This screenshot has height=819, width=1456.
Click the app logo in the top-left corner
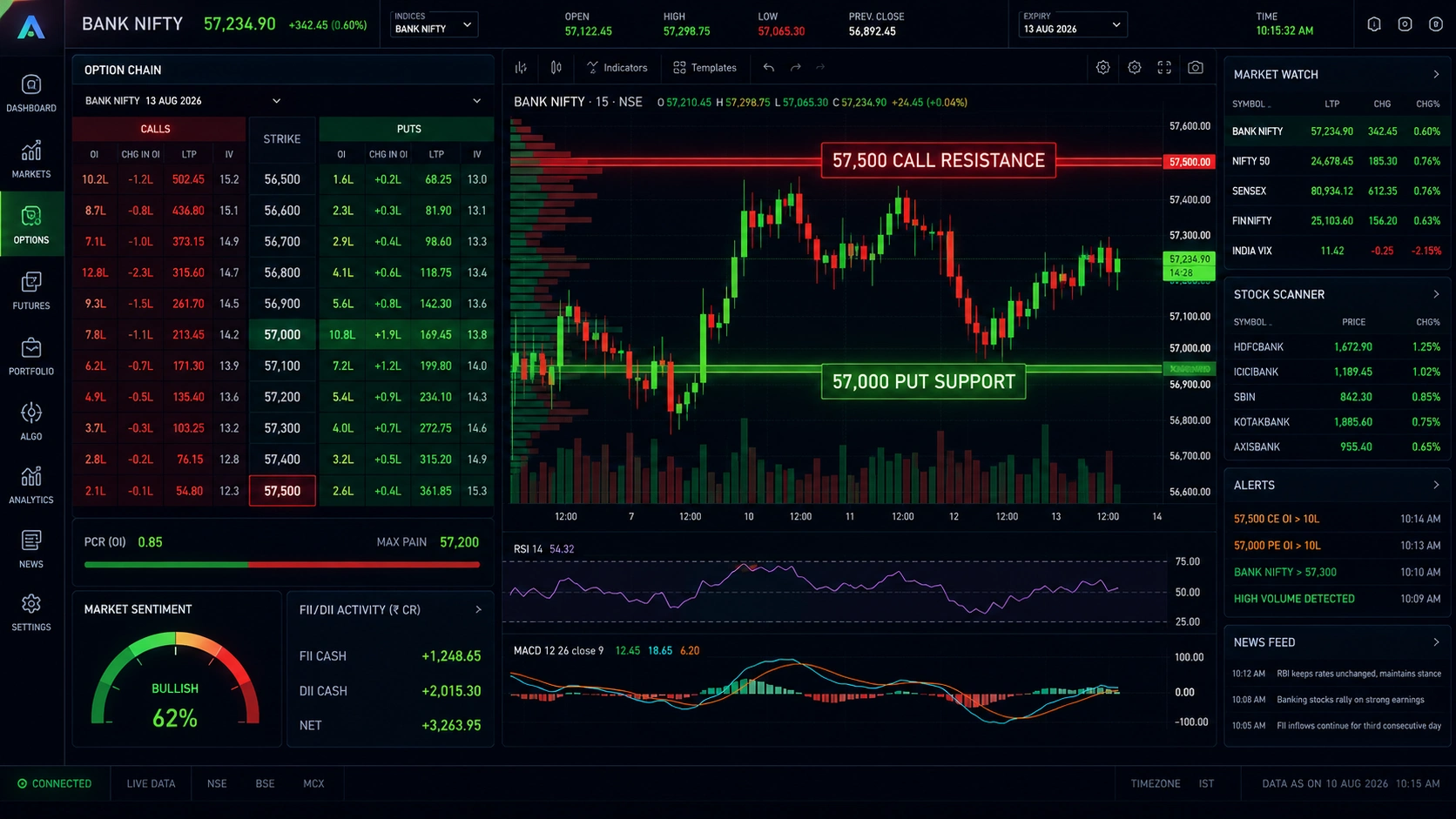click(x=31, y=27)
